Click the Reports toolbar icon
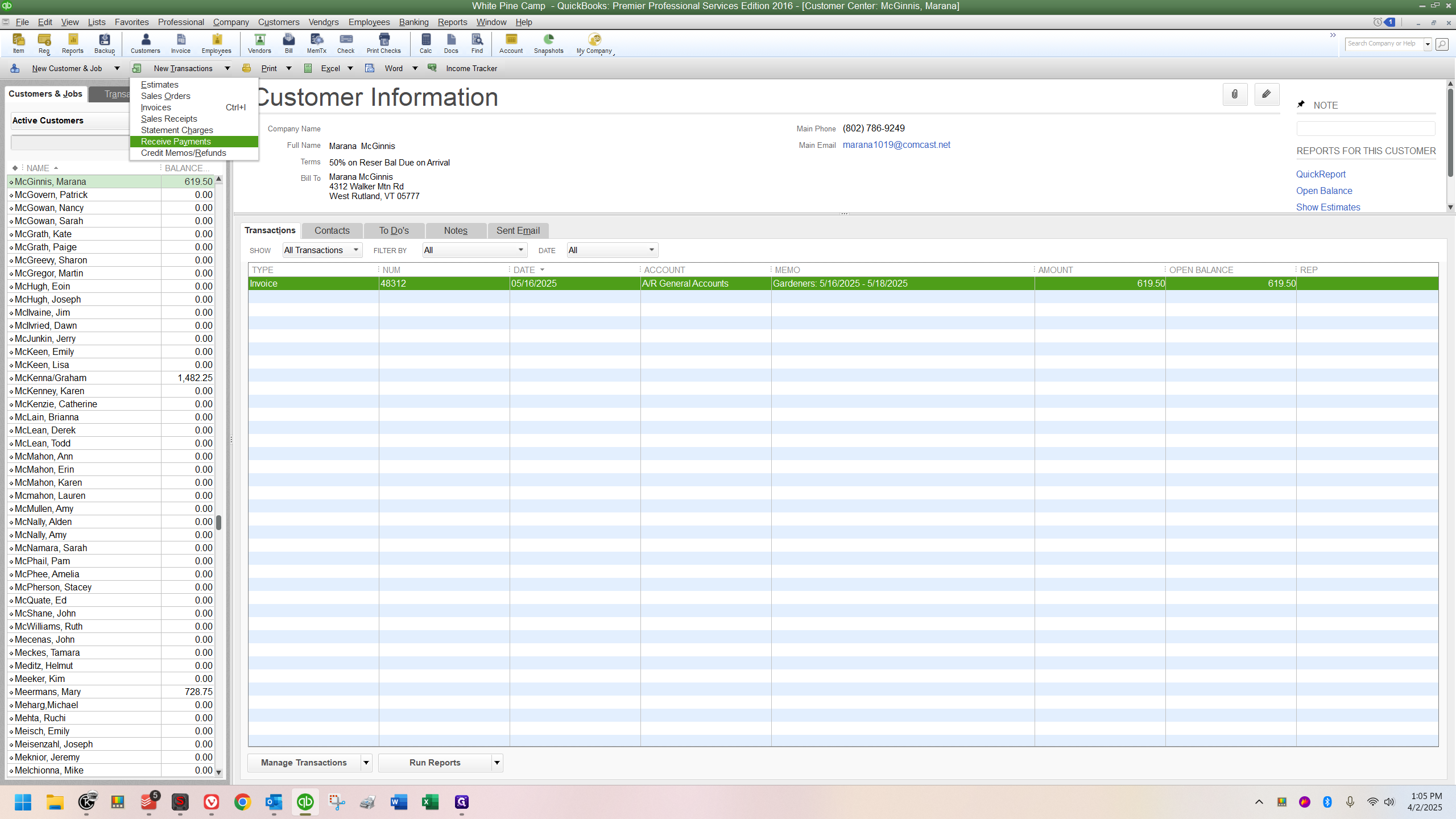Viewport: 1456px width, 819px height. coord(72,43)
